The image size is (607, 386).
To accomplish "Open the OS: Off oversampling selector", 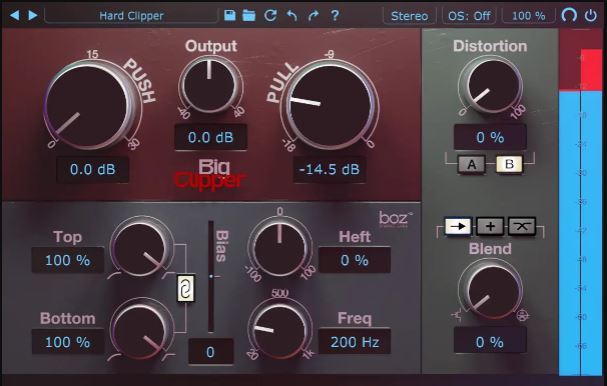I will coord(469,16).
